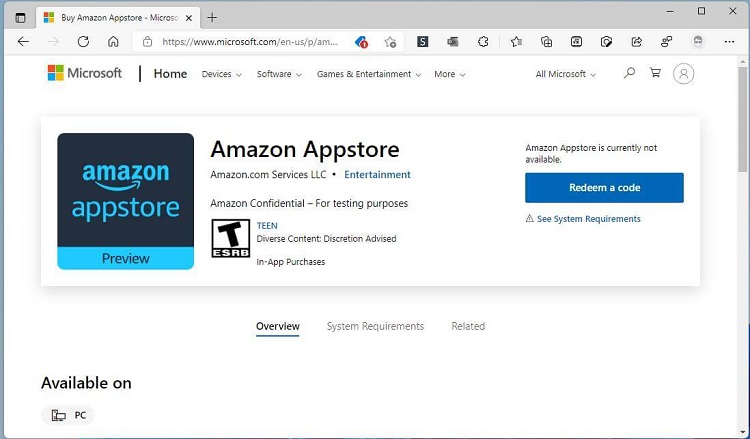Click the PC availability badge
This screenshot has height=439, width=750.
coord(68,415)
